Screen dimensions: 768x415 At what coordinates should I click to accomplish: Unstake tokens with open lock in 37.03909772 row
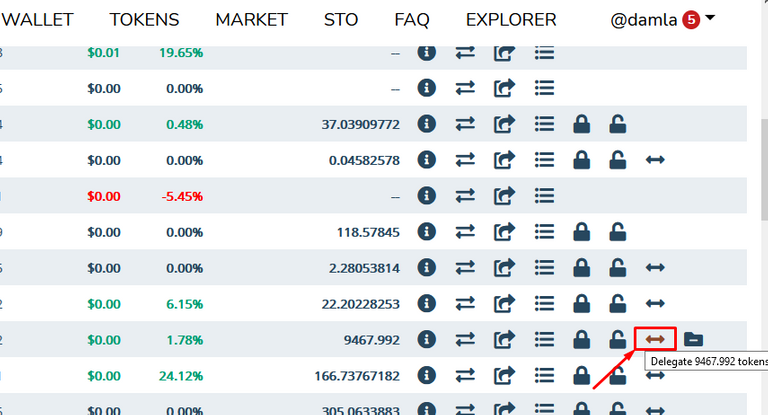point(618,124)
